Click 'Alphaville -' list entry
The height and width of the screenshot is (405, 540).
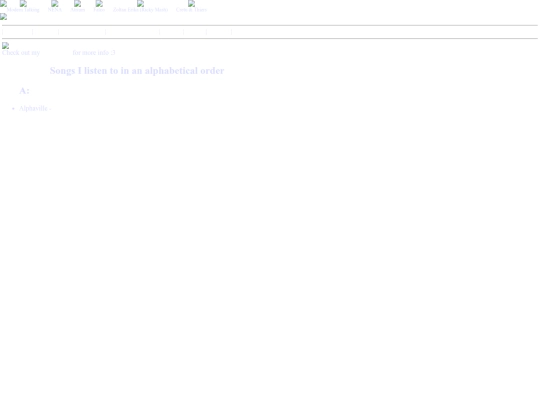[35, 108]
